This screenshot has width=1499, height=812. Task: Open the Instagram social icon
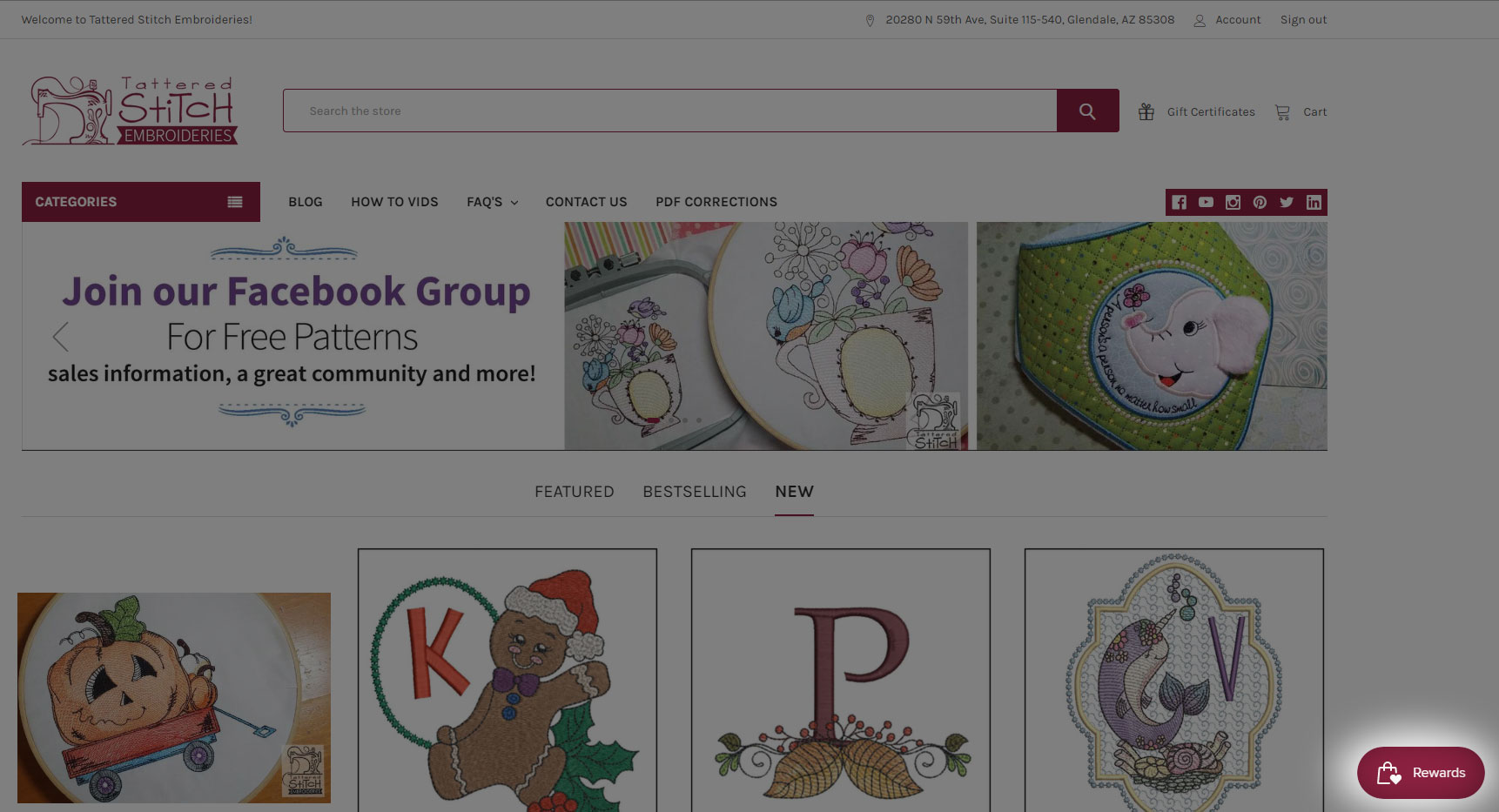(x=1233, y=202)
